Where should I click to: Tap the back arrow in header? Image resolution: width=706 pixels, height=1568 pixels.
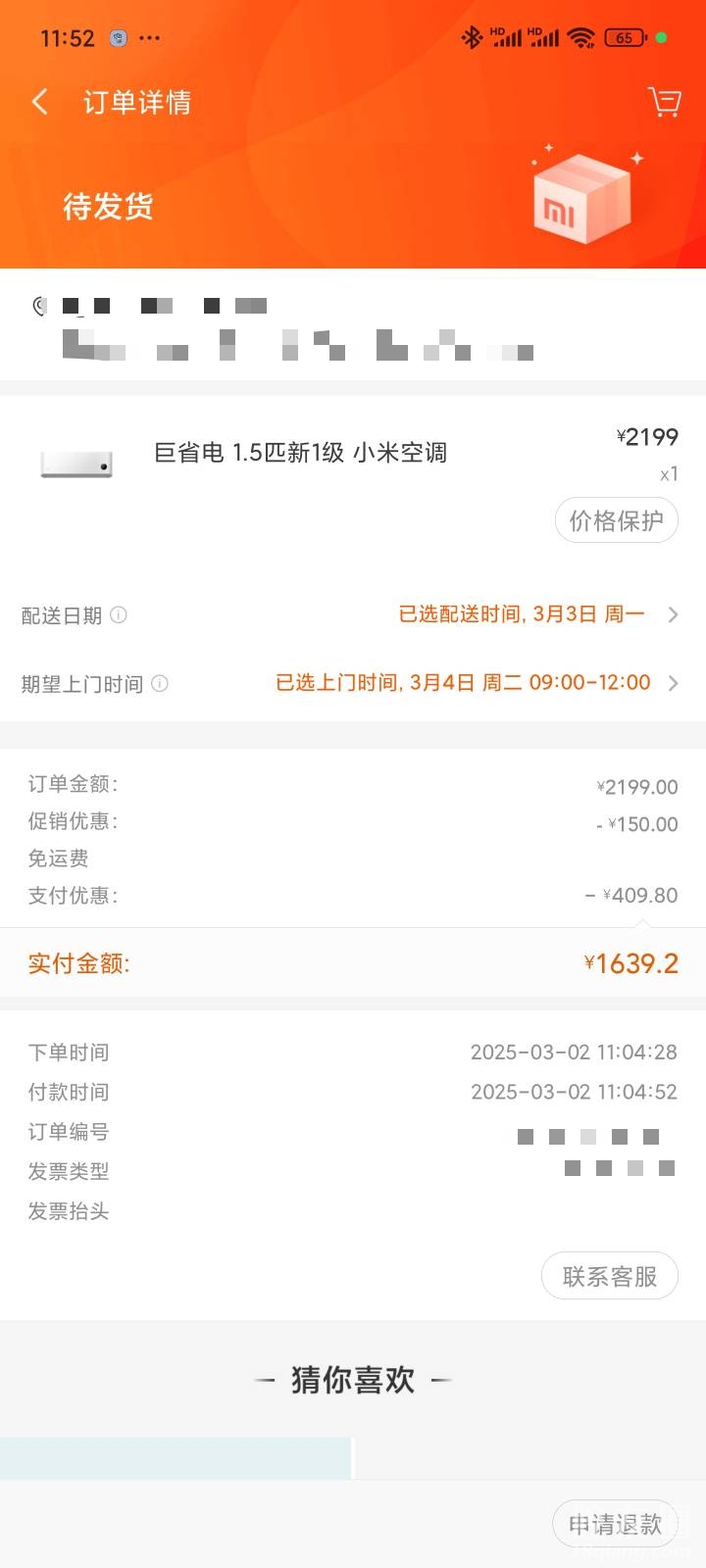40,102
